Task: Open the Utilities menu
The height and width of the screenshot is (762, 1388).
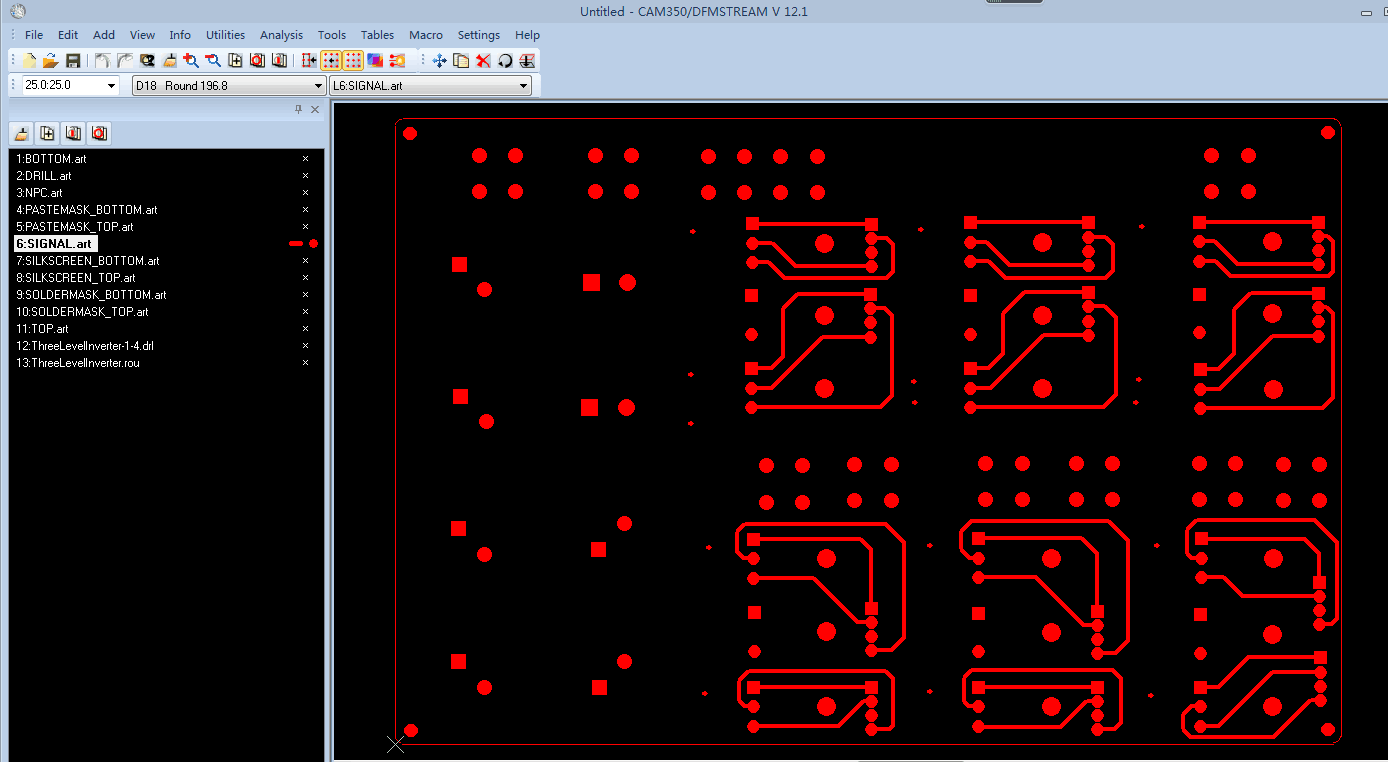Action: click(225, 35)
